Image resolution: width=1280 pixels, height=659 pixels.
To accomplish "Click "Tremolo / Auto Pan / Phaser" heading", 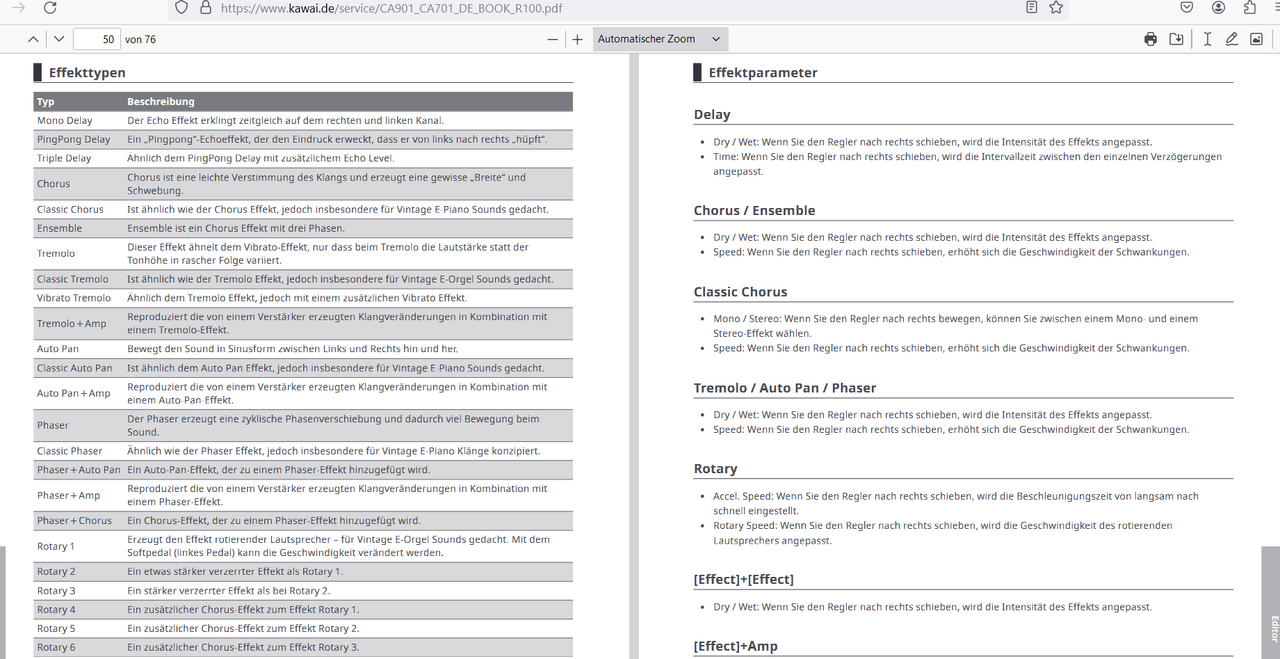I will click(785, 388).
